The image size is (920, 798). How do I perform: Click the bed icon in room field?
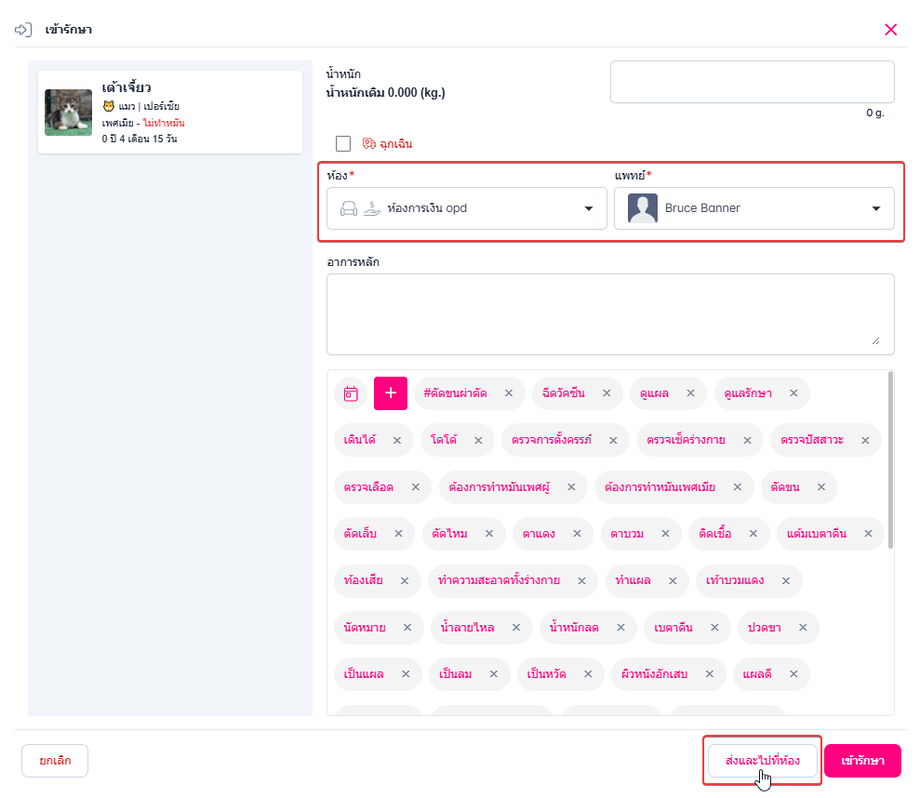349,208
